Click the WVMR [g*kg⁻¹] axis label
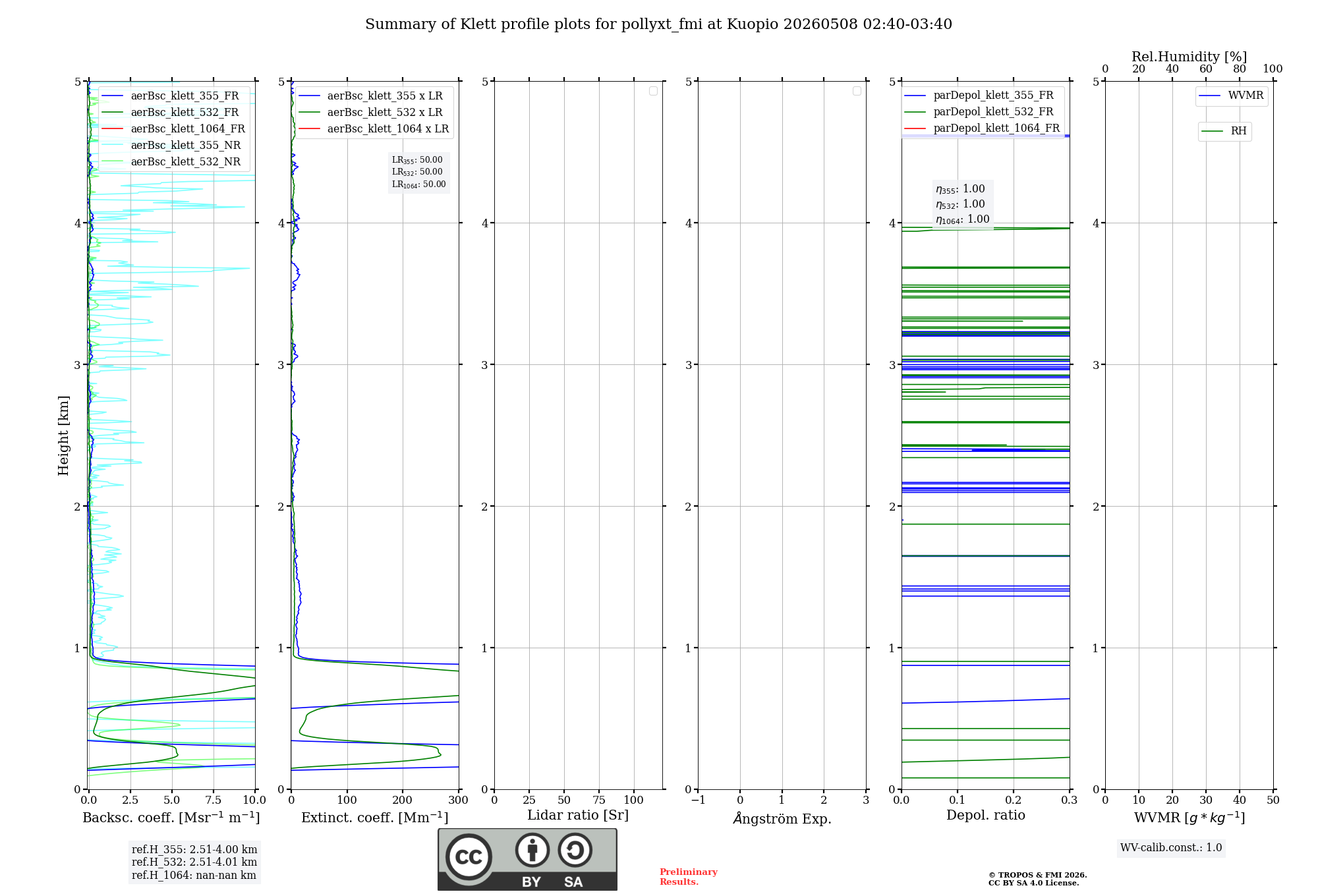The image size is (1318, 896). (1189, 818)
